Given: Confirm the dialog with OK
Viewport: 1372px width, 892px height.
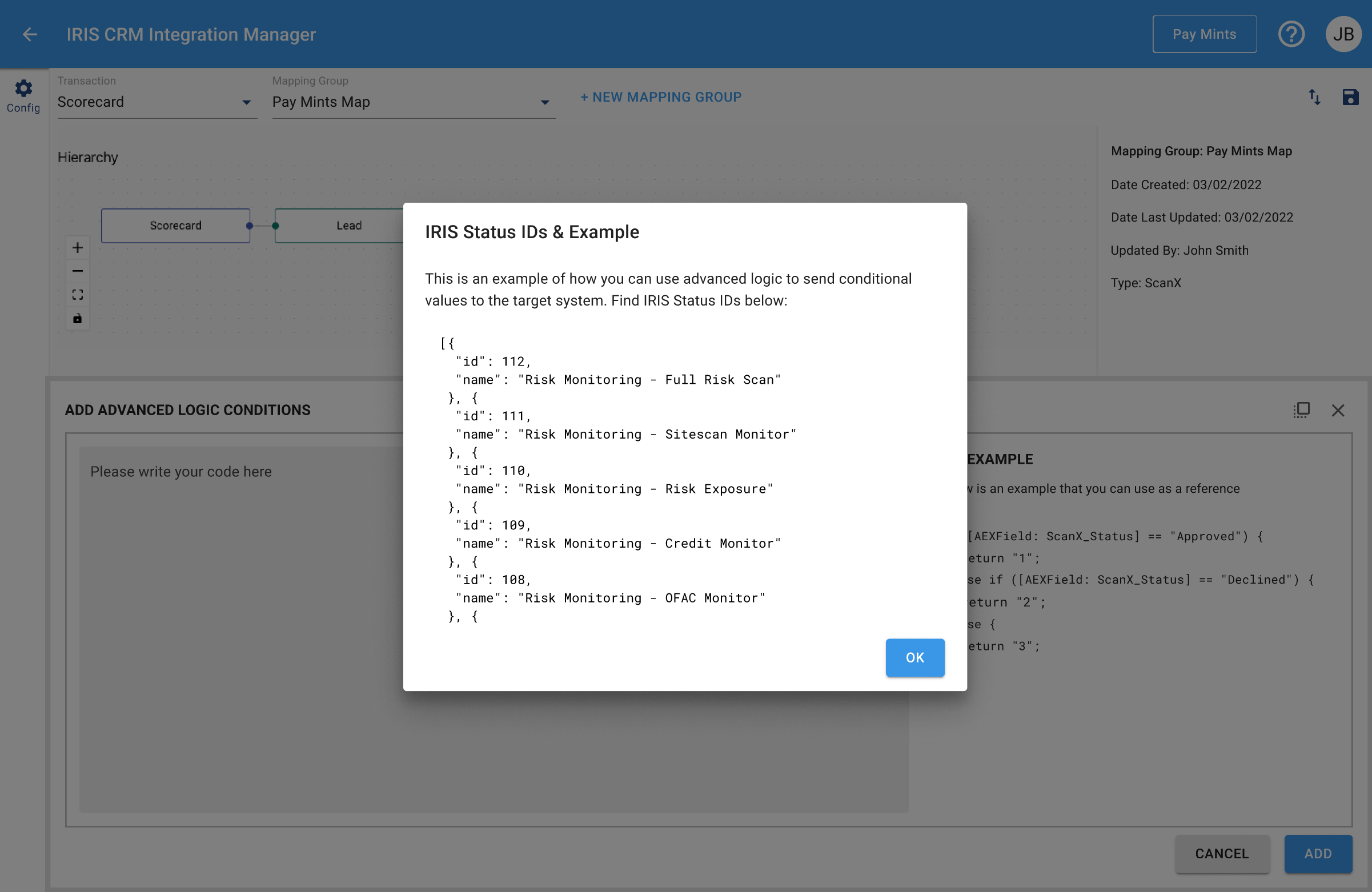Looking at the screenshot, I should click(915, 657).
